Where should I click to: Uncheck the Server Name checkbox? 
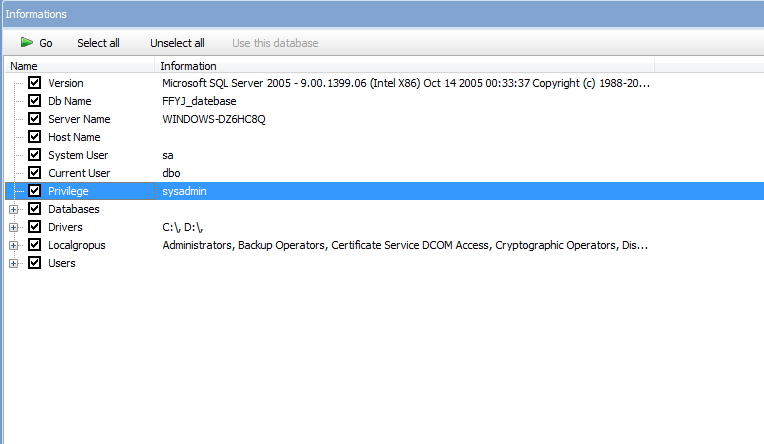click(x=34, y=118)
